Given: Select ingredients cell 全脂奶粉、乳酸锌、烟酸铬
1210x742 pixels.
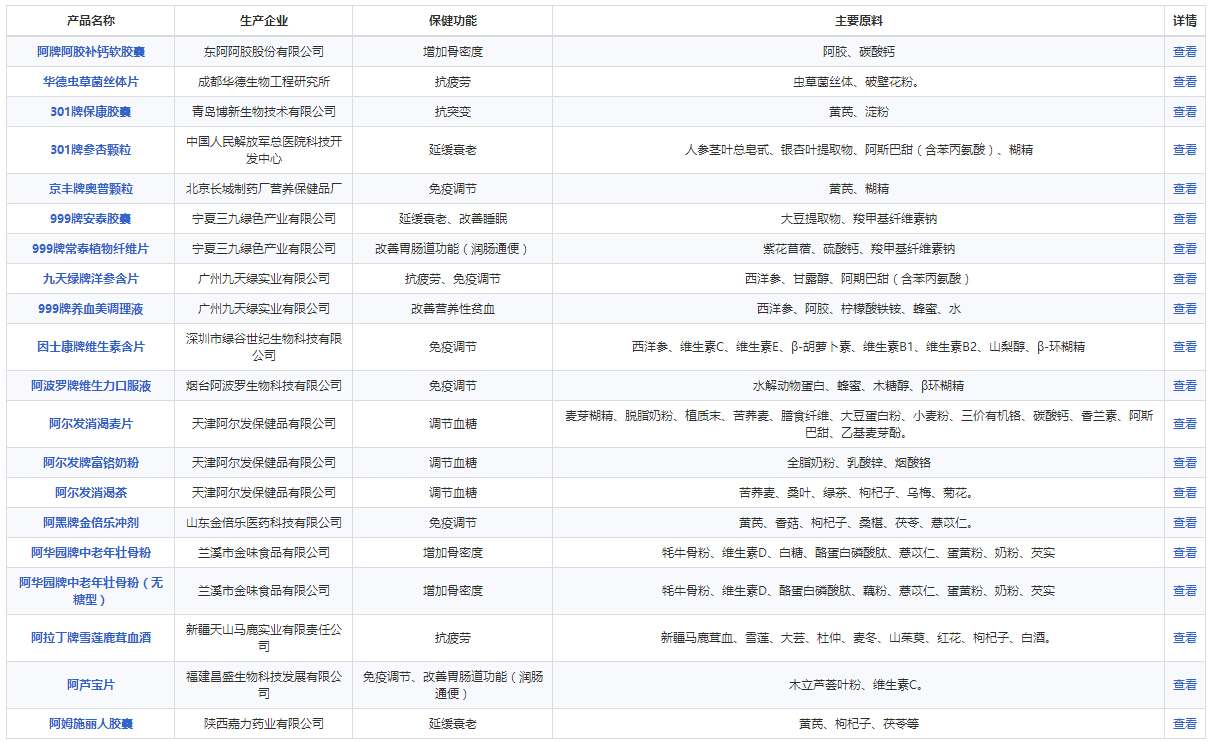Looking at the screenshot, I should (859, 463).
